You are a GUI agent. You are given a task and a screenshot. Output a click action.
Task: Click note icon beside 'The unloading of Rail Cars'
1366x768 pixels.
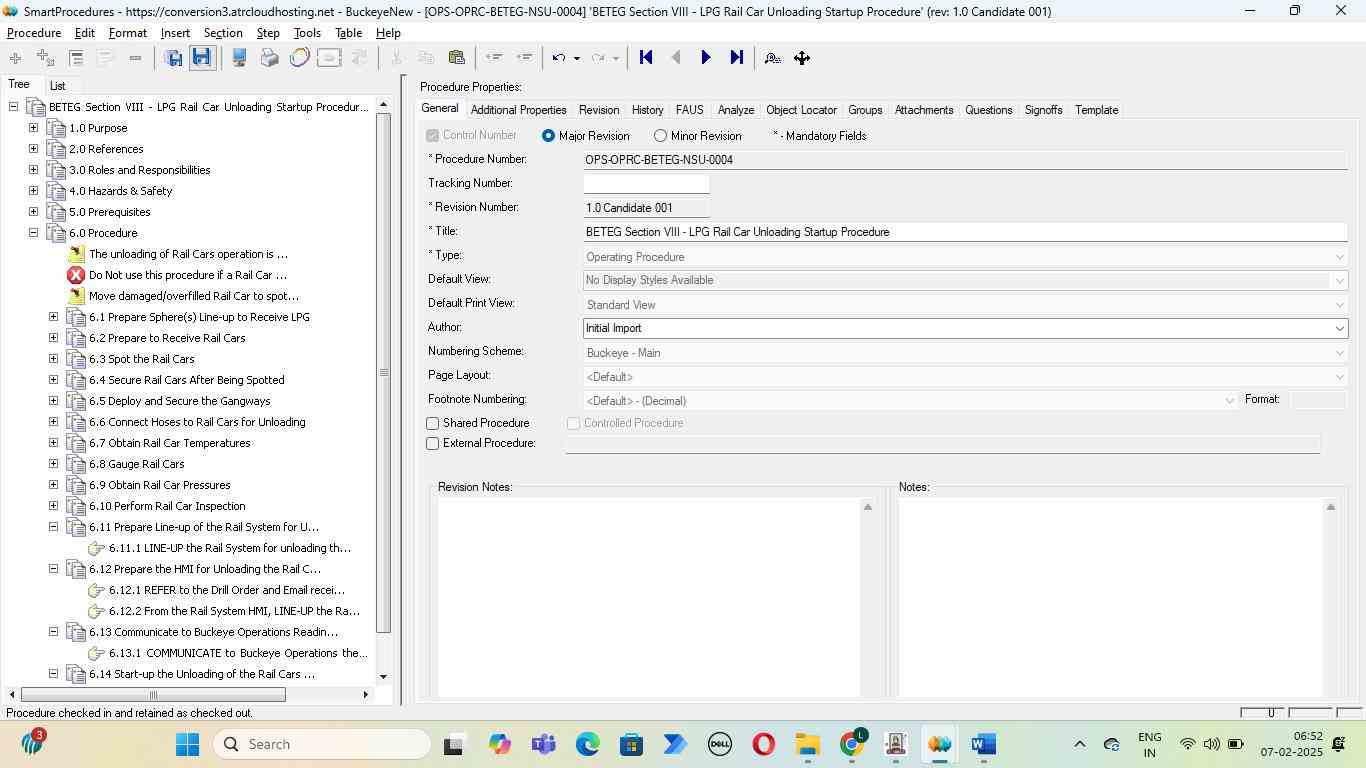click(76, 254)
